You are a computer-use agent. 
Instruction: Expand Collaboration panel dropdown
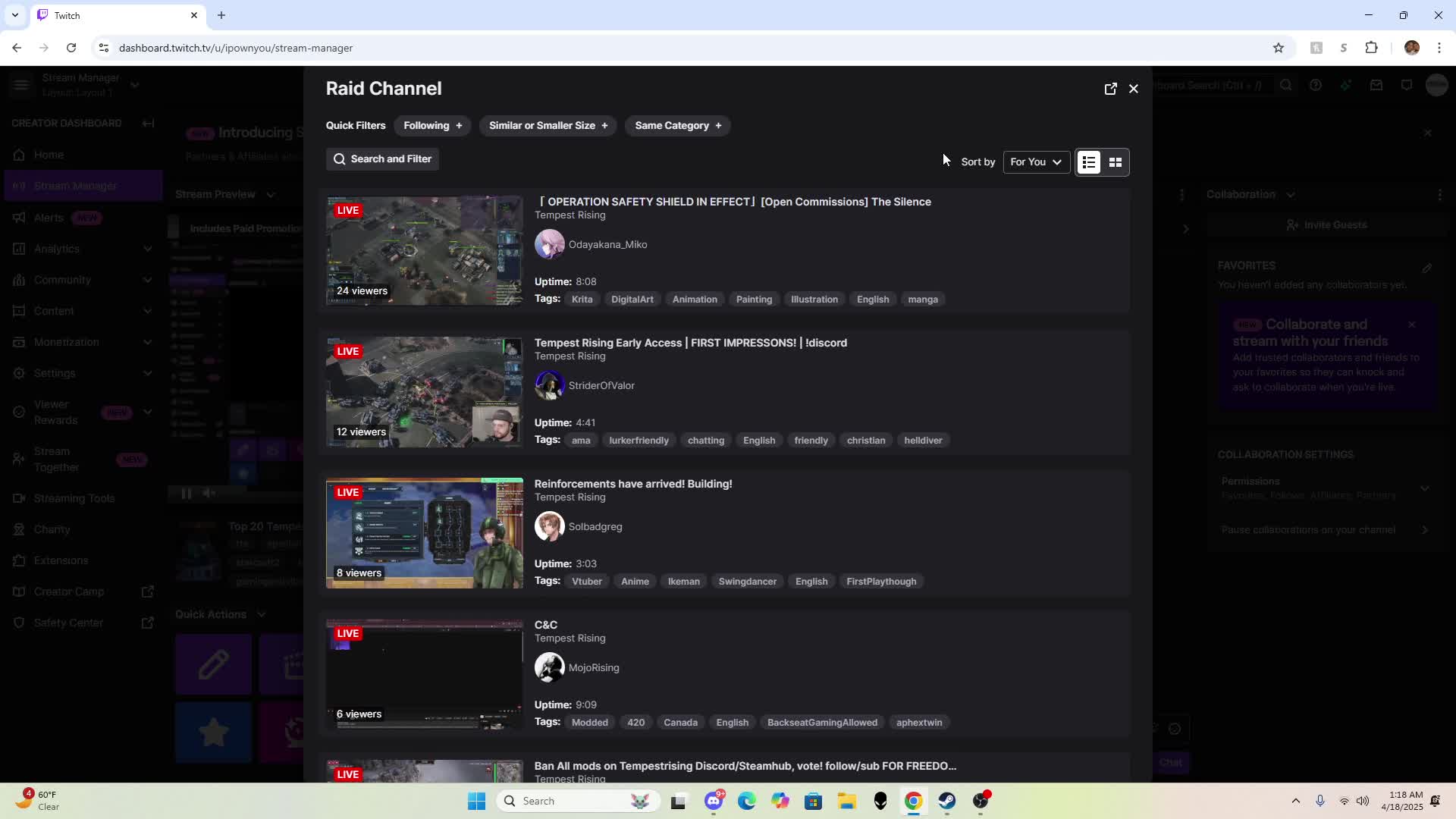(x=1291, y=195)
